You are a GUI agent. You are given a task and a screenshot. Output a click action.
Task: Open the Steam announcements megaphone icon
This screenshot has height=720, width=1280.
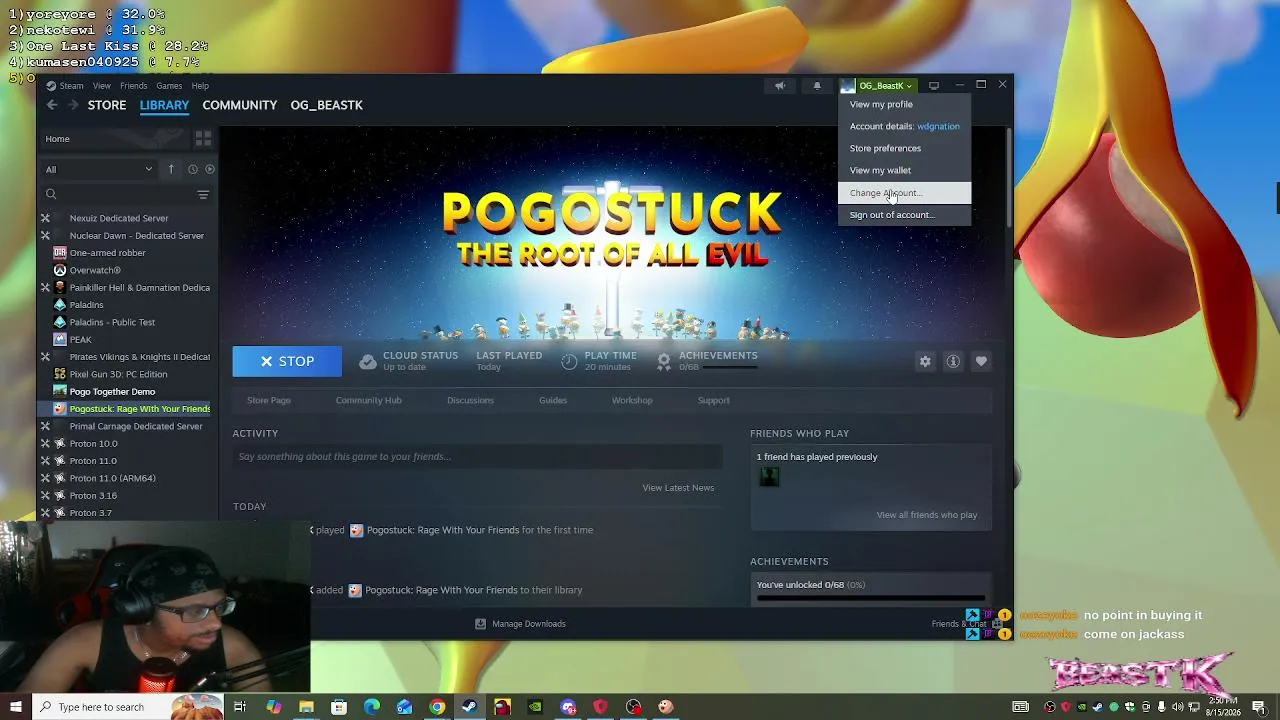click(780, 86)
